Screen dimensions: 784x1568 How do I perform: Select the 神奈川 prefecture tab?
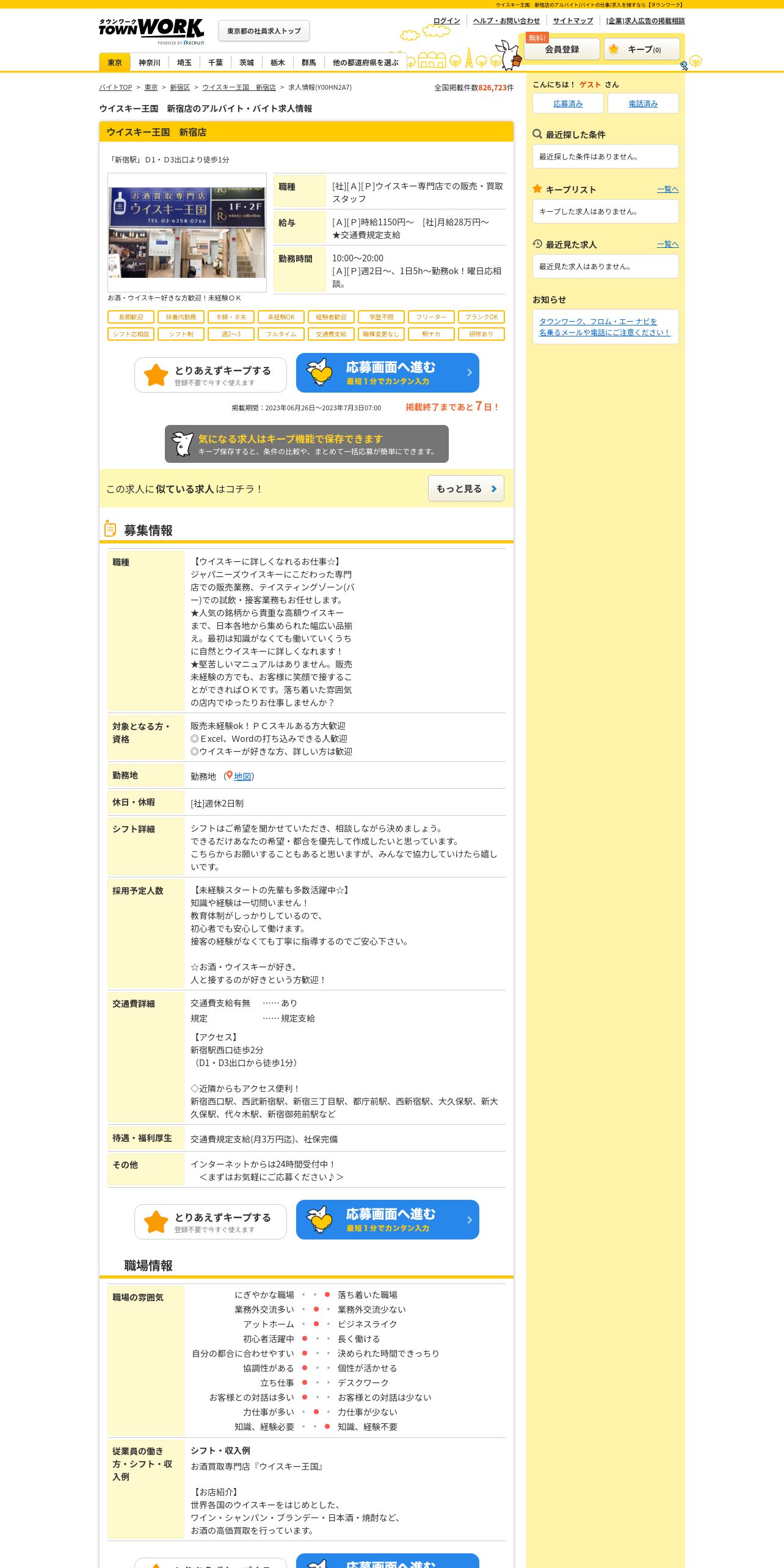149,62
